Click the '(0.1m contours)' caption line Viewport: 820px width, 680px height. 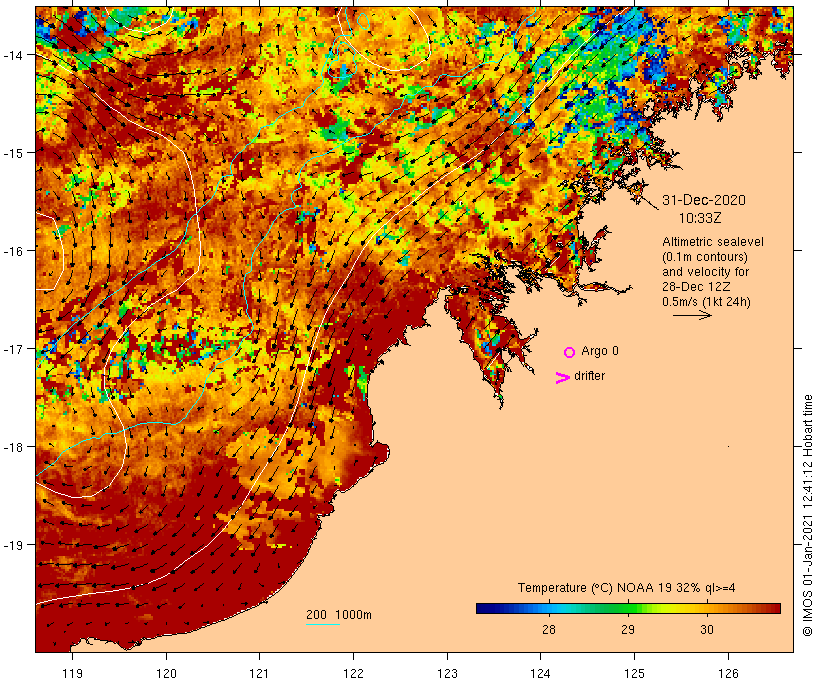click(x=705, y=257)
